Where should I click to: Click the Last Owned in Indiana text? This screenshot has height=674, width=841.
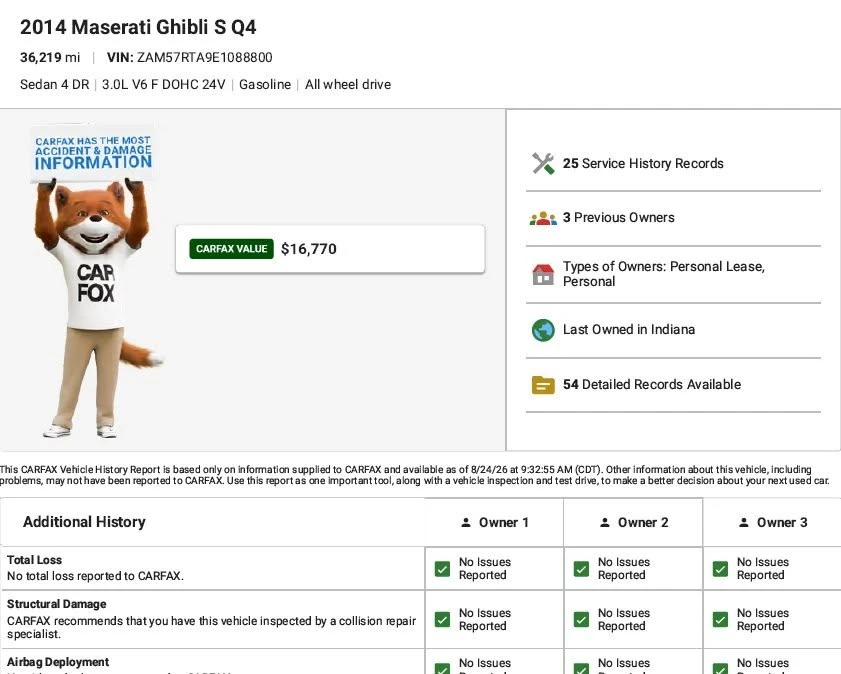coord(629,330)
